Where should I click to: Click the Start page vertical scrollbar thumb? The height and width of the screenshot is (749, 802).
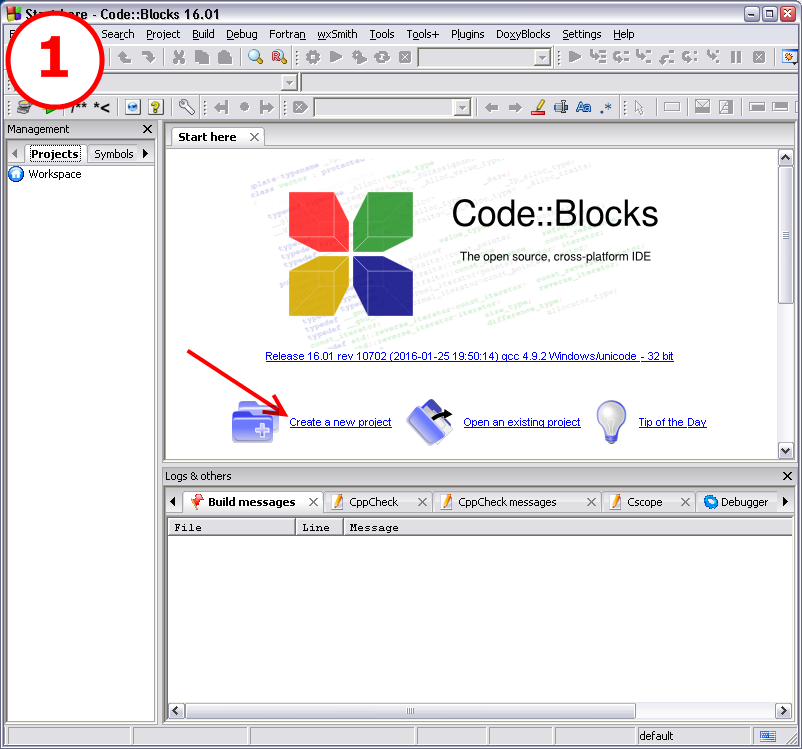(x=785, y=235)
